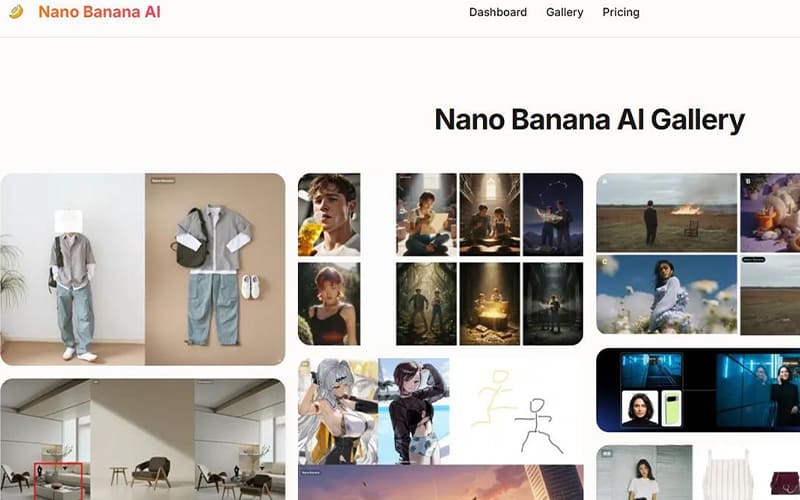The image size is (800, 500).
Task: Open the red-haired woman portrait thumbnail
Action: 329,304
